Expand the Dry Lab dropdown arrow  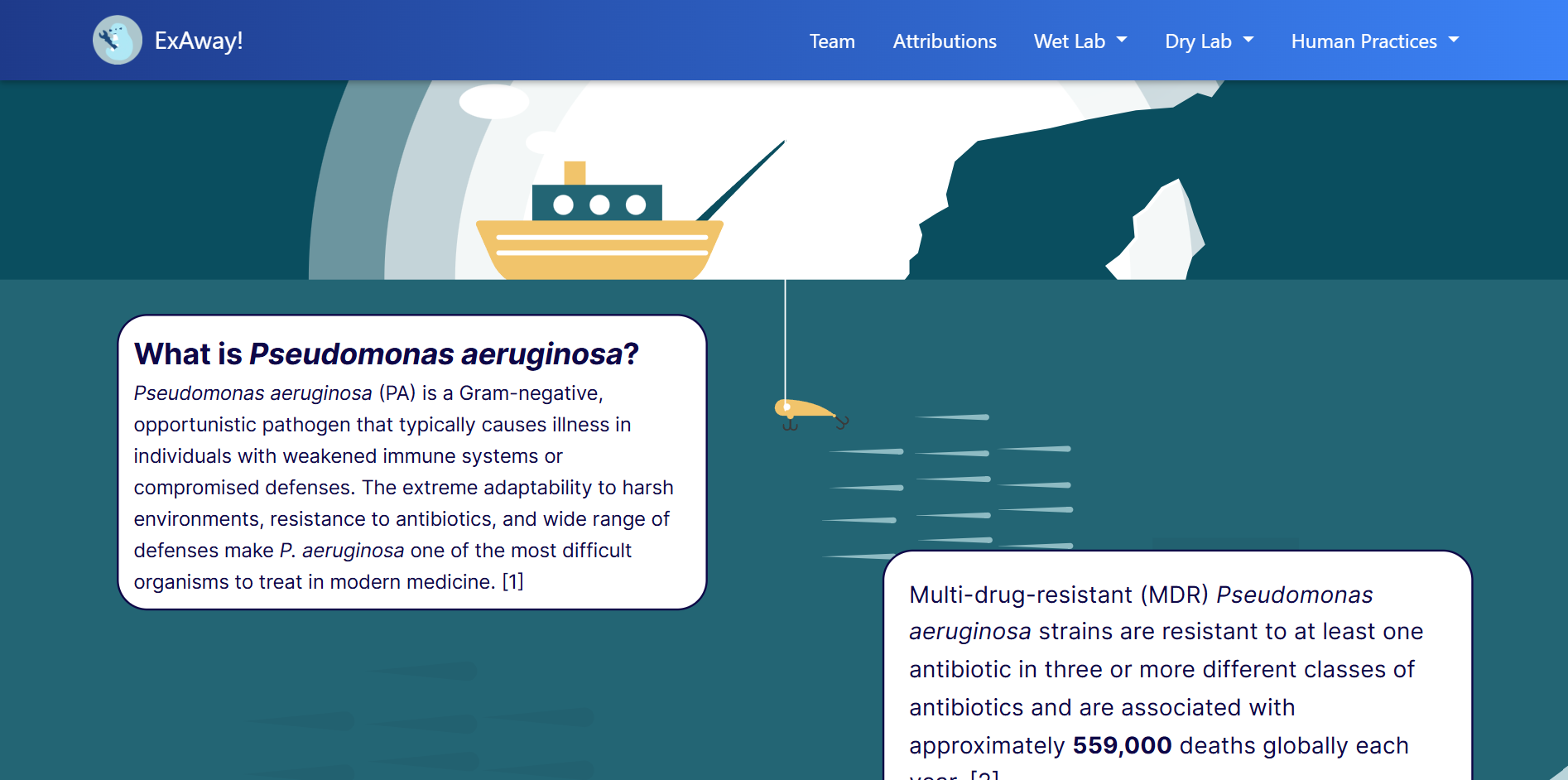(1248, 40)
